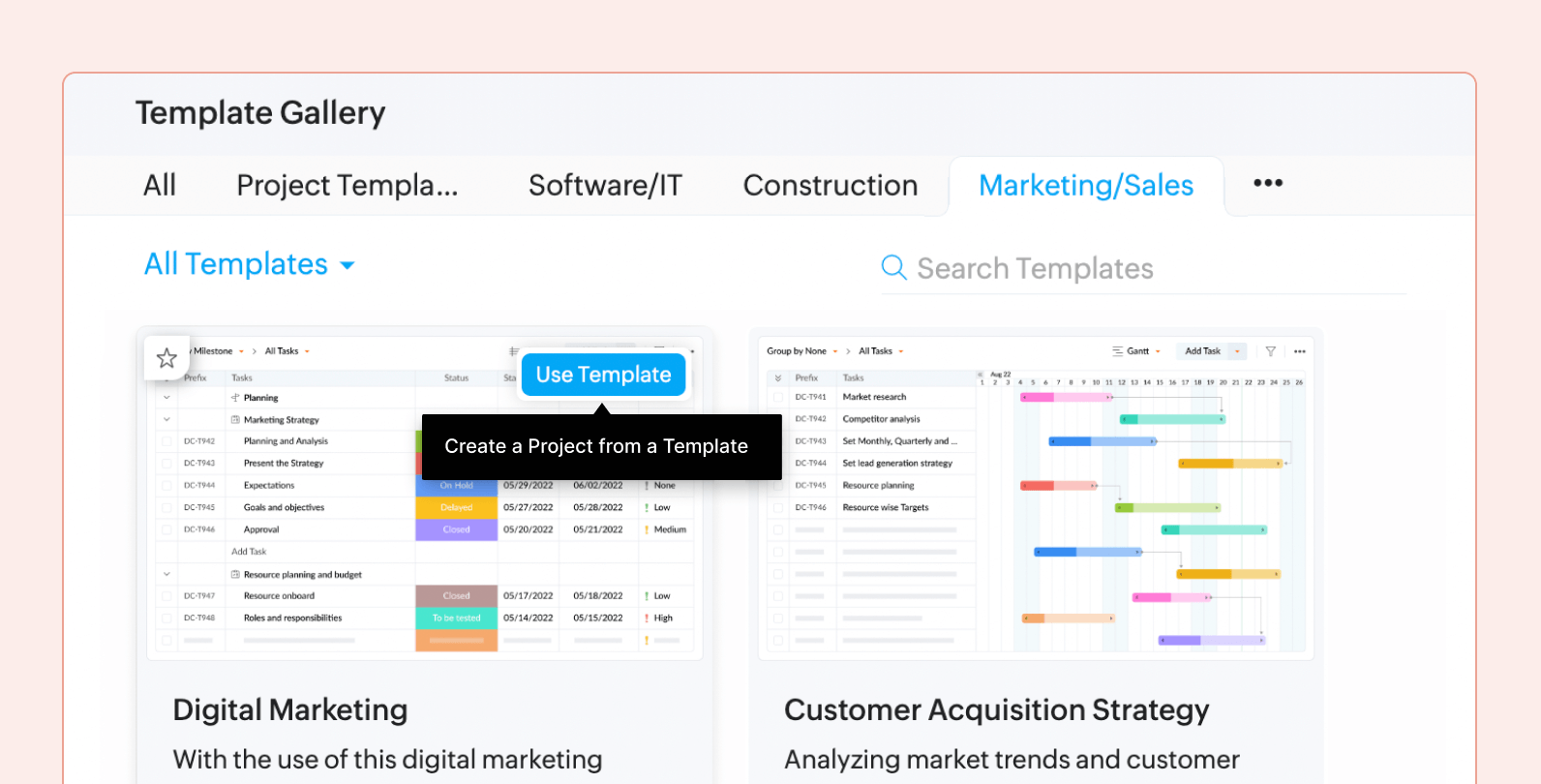The width and height of the screenshot is (1541, 784).
Task: Open the Software/IT category tab
Action: point(605,185)
